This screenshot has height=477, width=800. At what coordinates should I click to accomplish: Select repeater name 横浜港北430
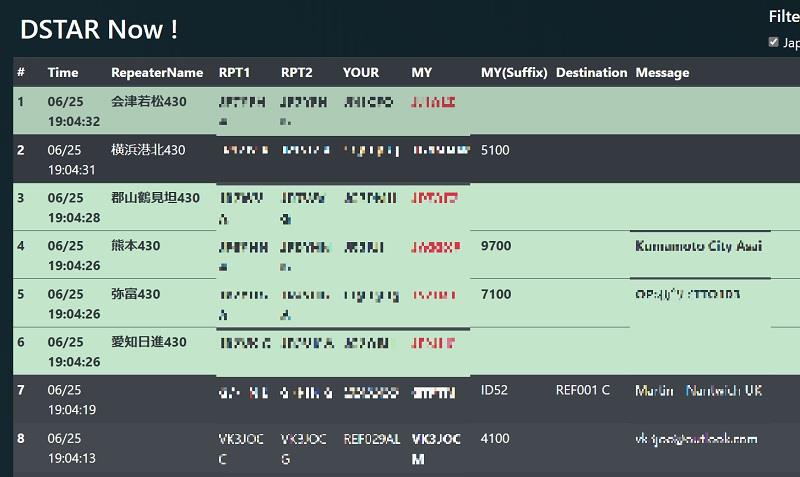(148, 150)
